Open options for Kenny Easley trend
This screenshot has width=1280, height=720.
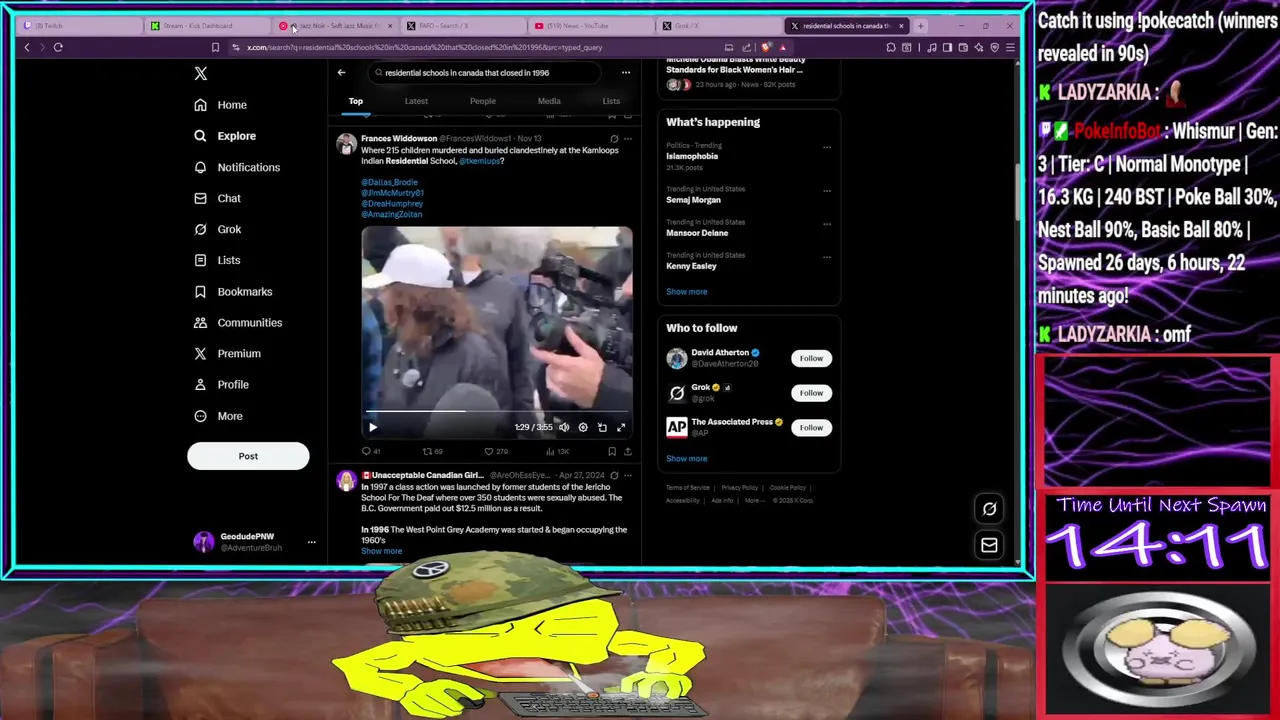827,256
